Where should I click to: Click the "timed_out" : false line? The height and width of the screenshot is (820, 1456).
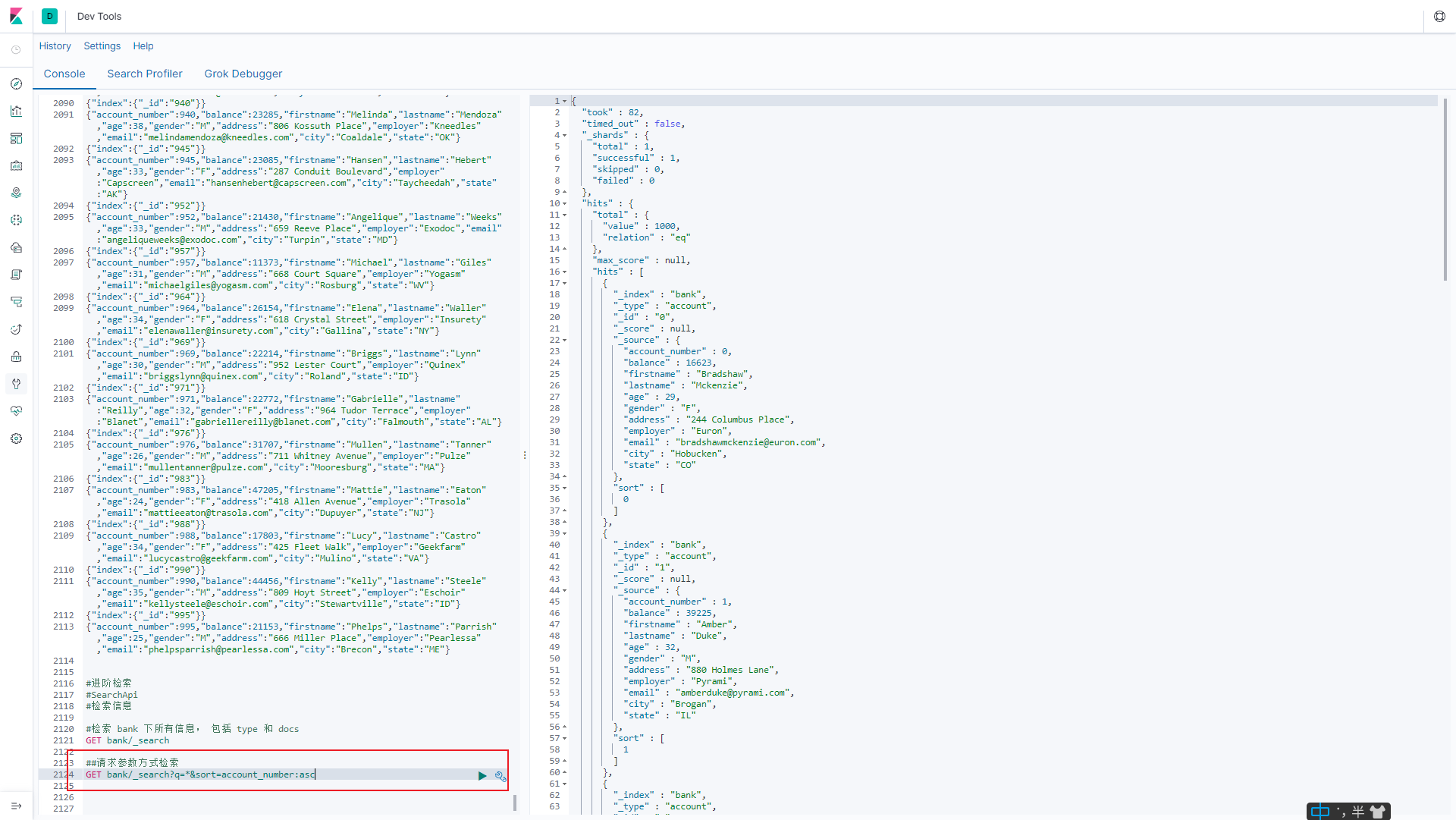click(633, 124)
